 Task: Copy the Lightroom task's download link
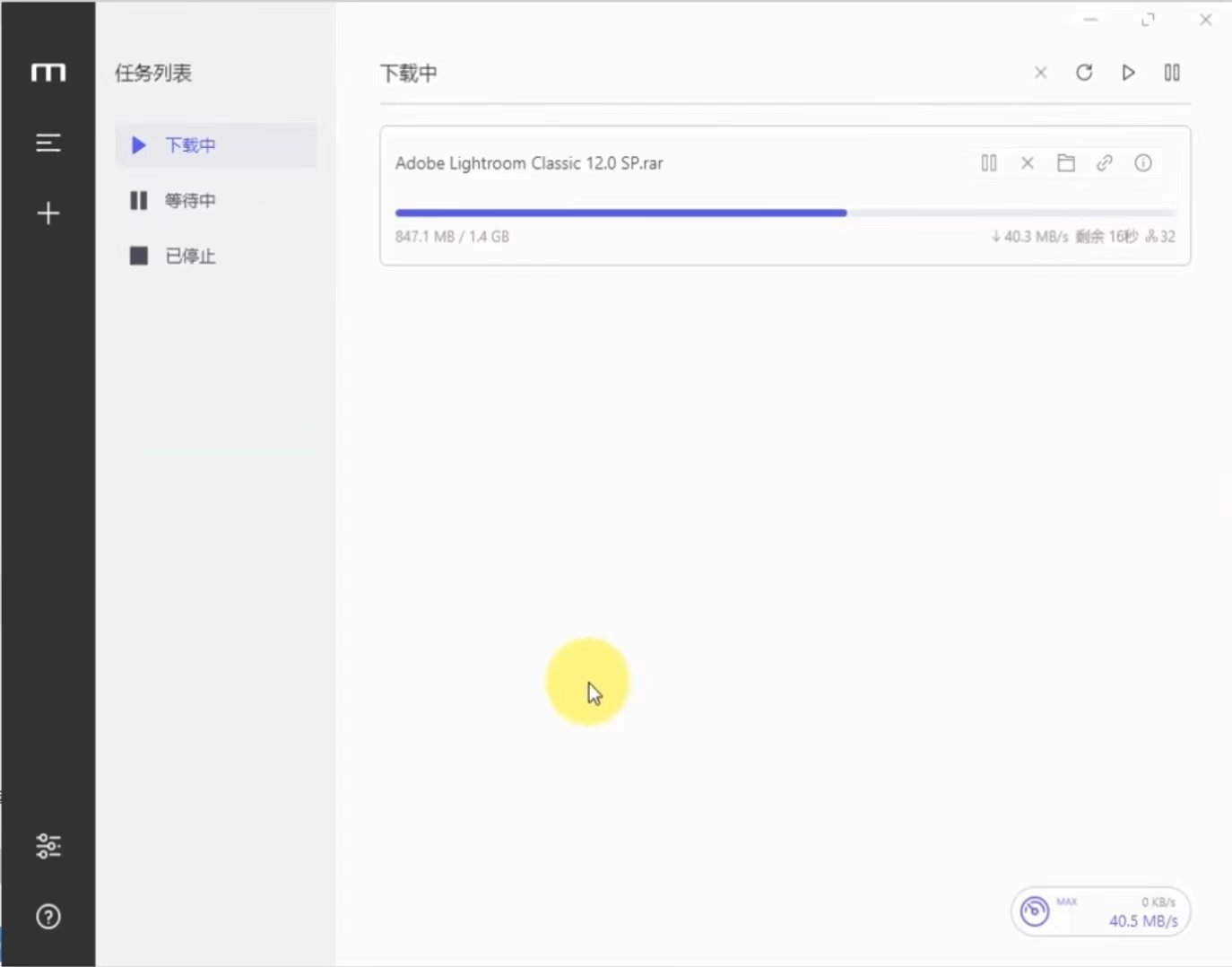1105,163
